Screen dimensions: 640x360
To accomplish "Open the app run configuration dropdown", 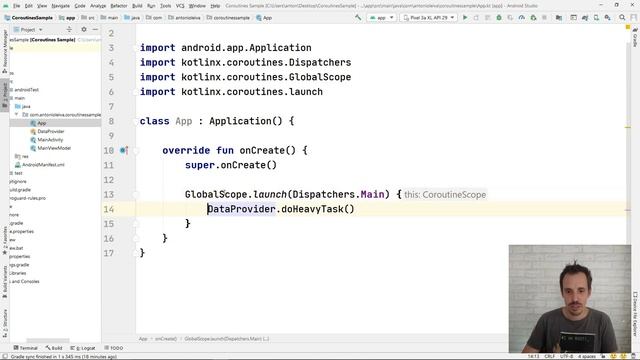I will 381,18.
